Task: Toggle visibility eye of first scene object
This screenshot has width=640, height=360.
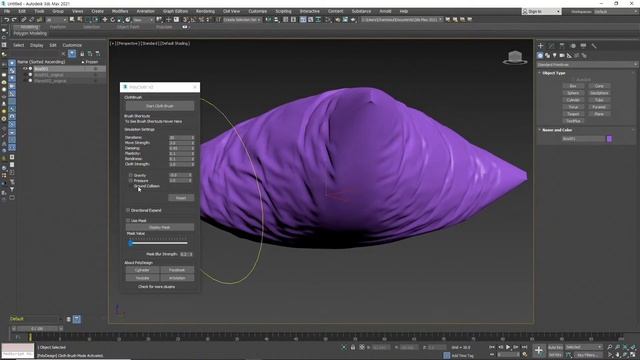Action: (x=25, y=69)
